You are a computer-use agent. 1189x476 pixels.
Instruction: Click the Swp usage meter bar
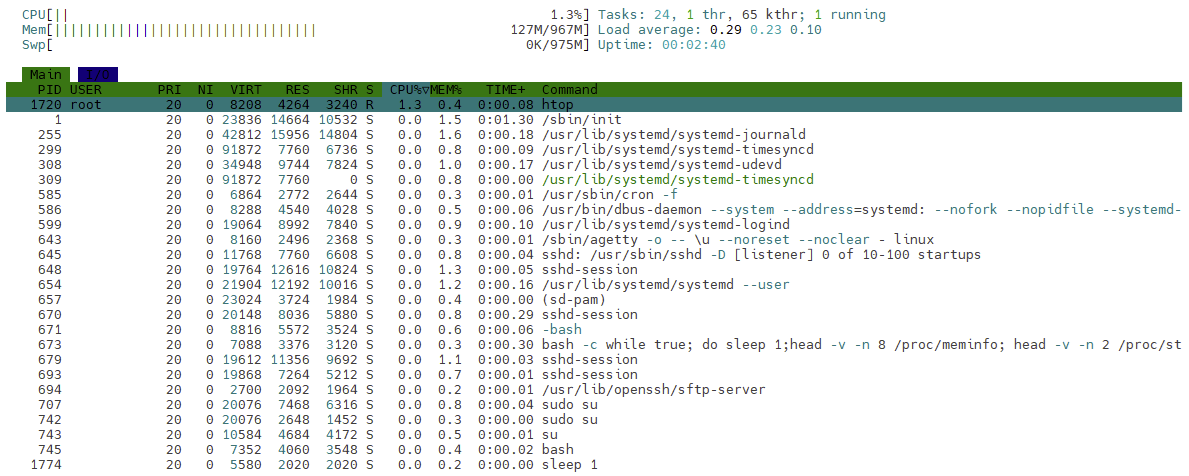(x=306, y=45)
